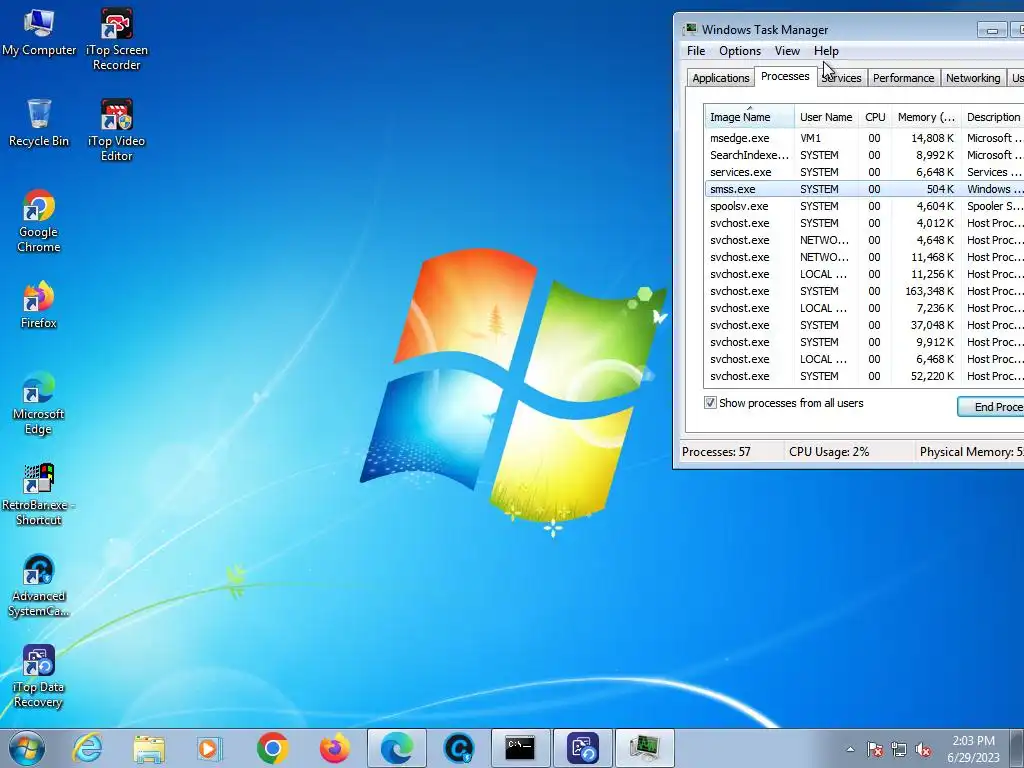Open Chrome from the taskbar
The width and height of the screenshot is (1024, 768).
[273, 748]
